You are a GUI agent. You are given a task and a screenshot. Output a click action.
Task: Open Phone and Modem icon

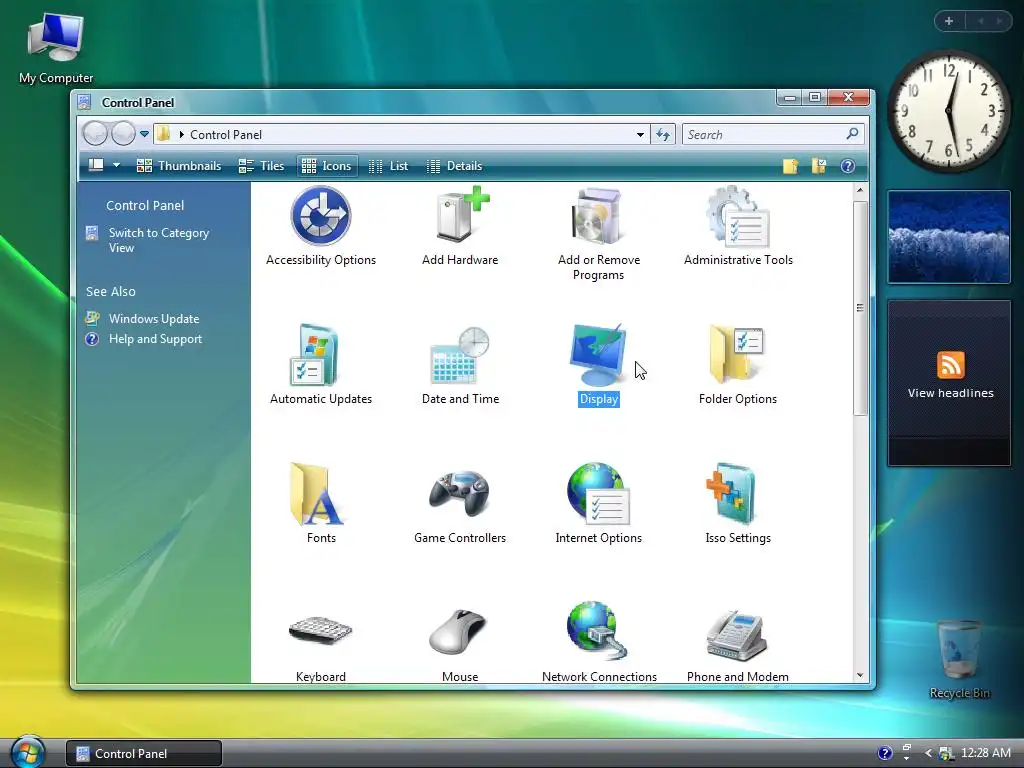(x=738, y=644)
